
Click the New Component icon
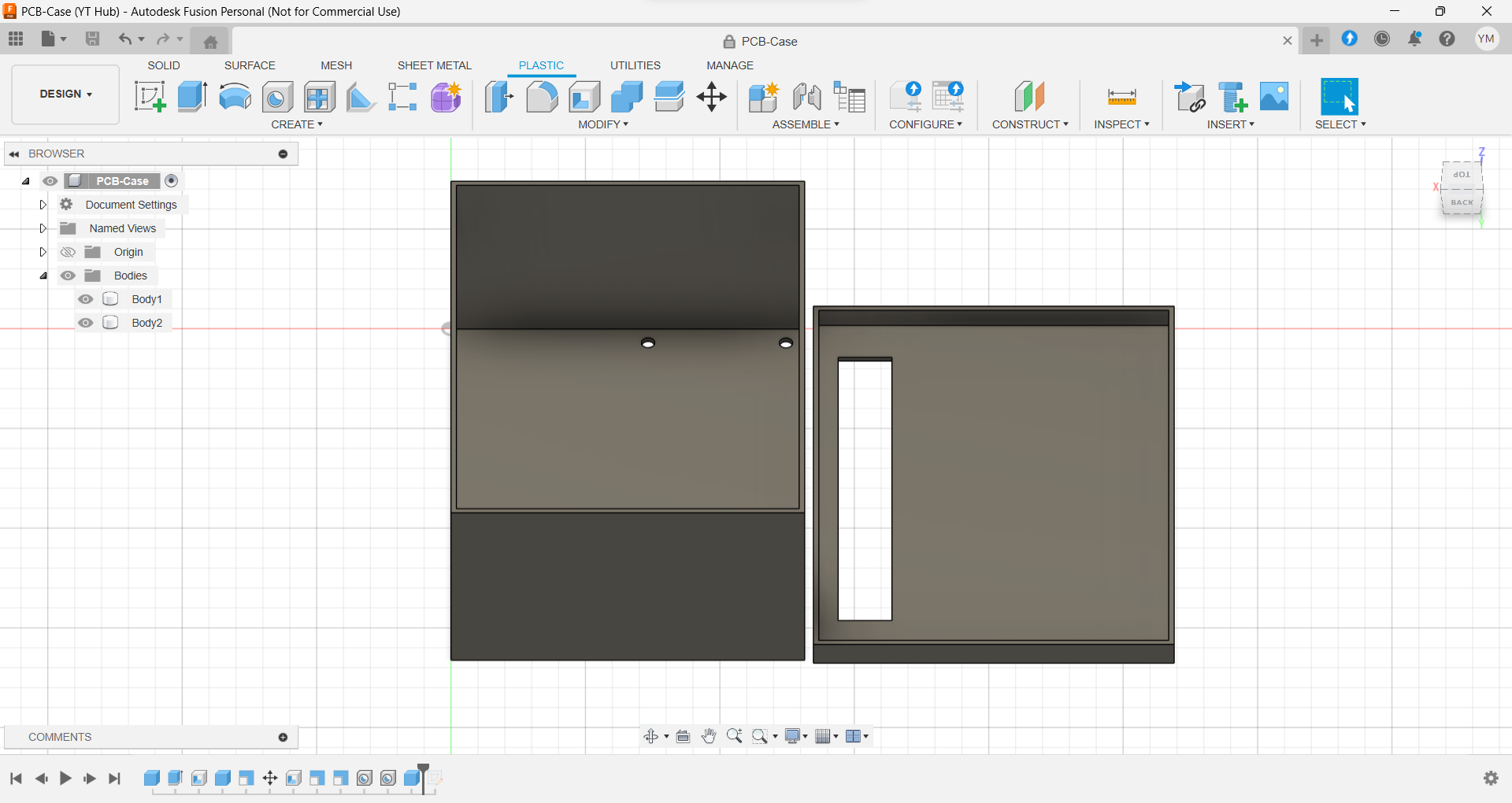tap(763, 97)
